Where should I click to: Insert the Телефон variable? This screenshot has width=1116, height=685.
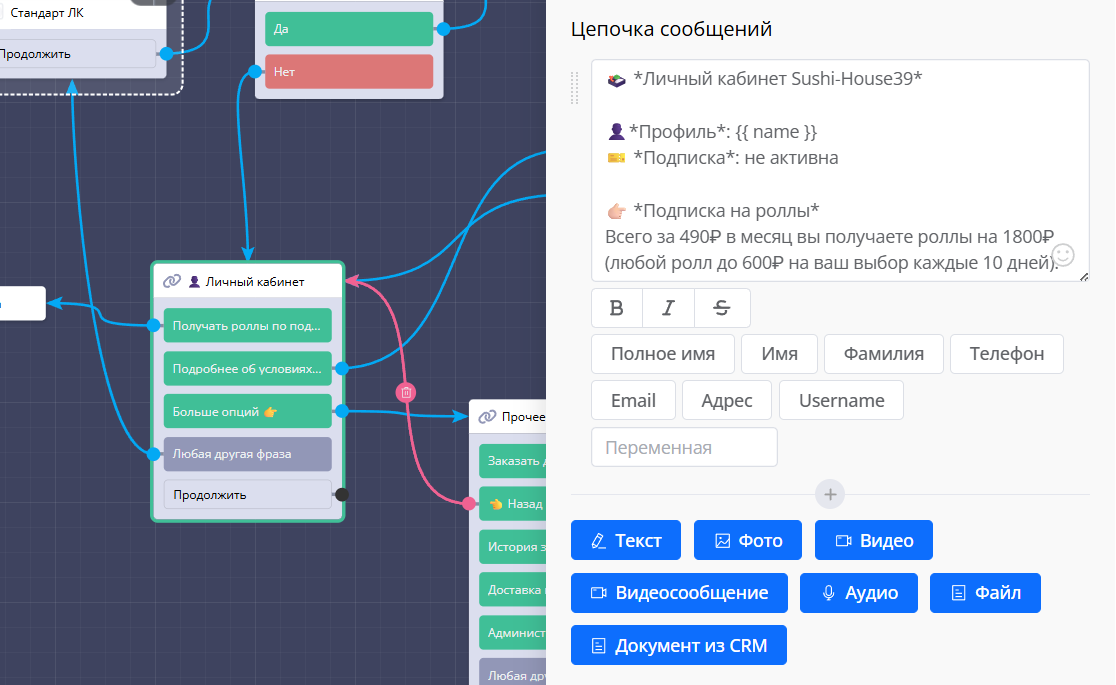pos(1006,354)
